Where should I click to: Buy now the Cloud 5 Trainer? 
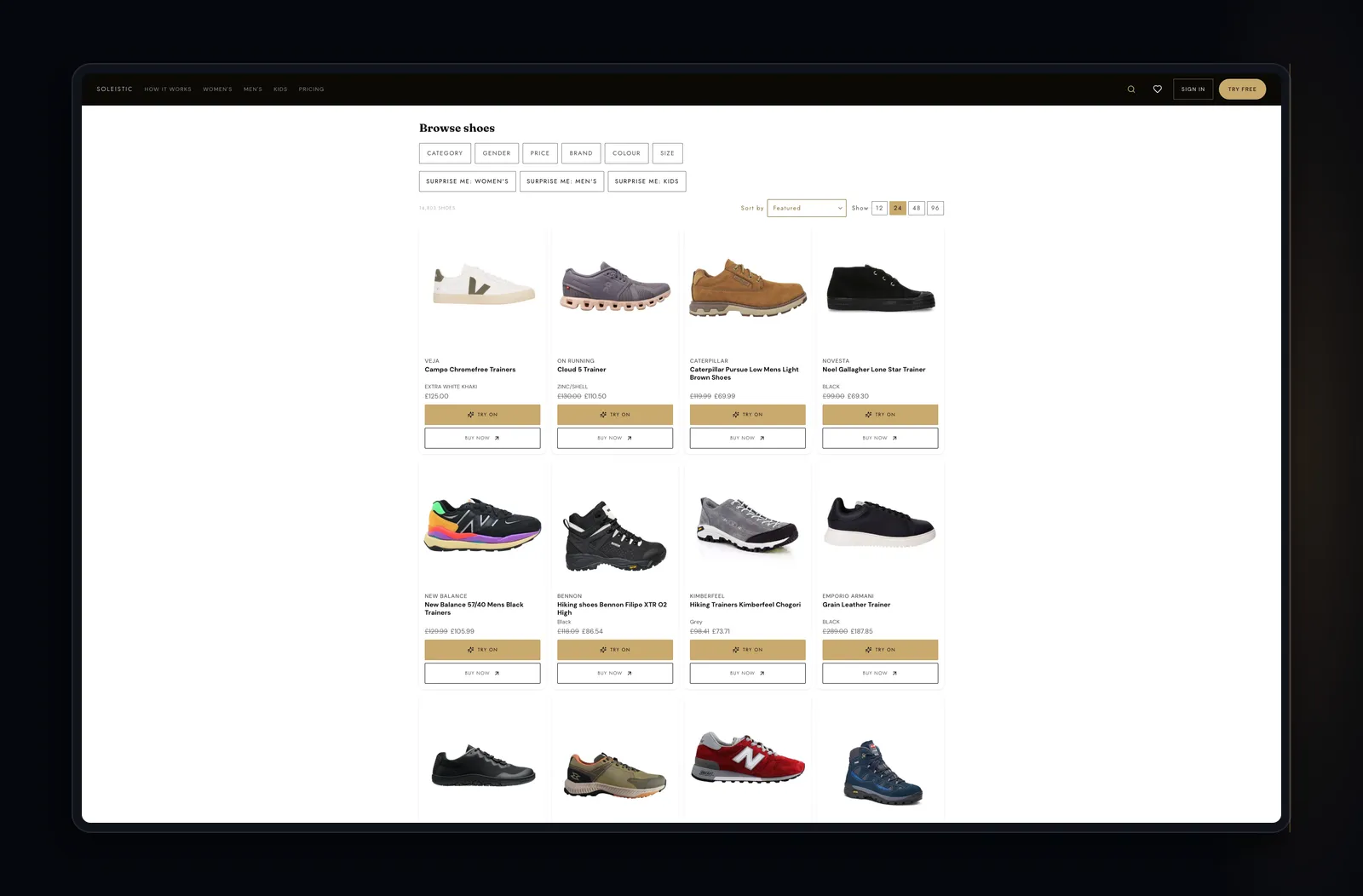(x=615, y=438)
